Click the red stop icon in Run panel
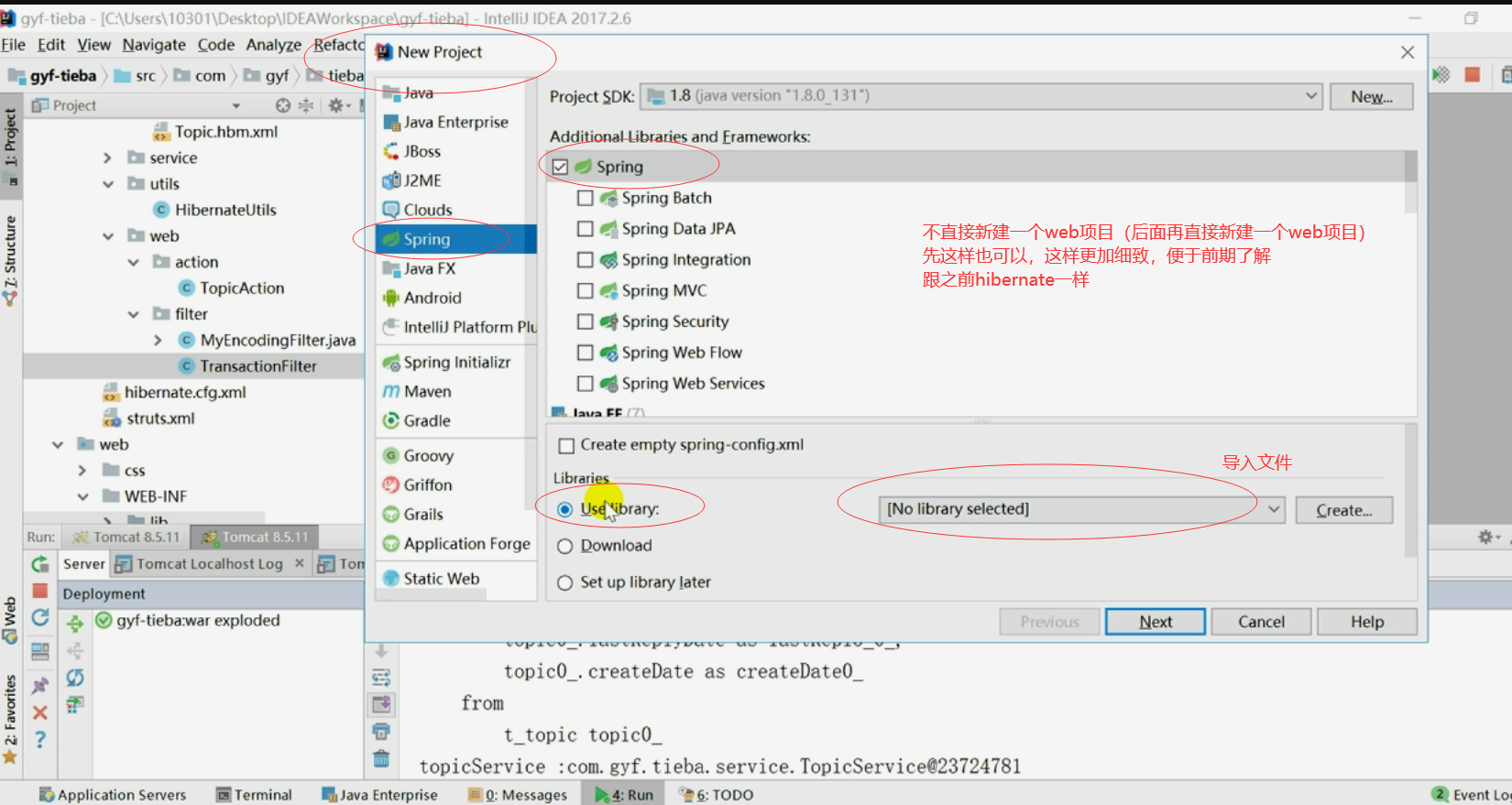 pyautogui.click(x=40, y=591)
